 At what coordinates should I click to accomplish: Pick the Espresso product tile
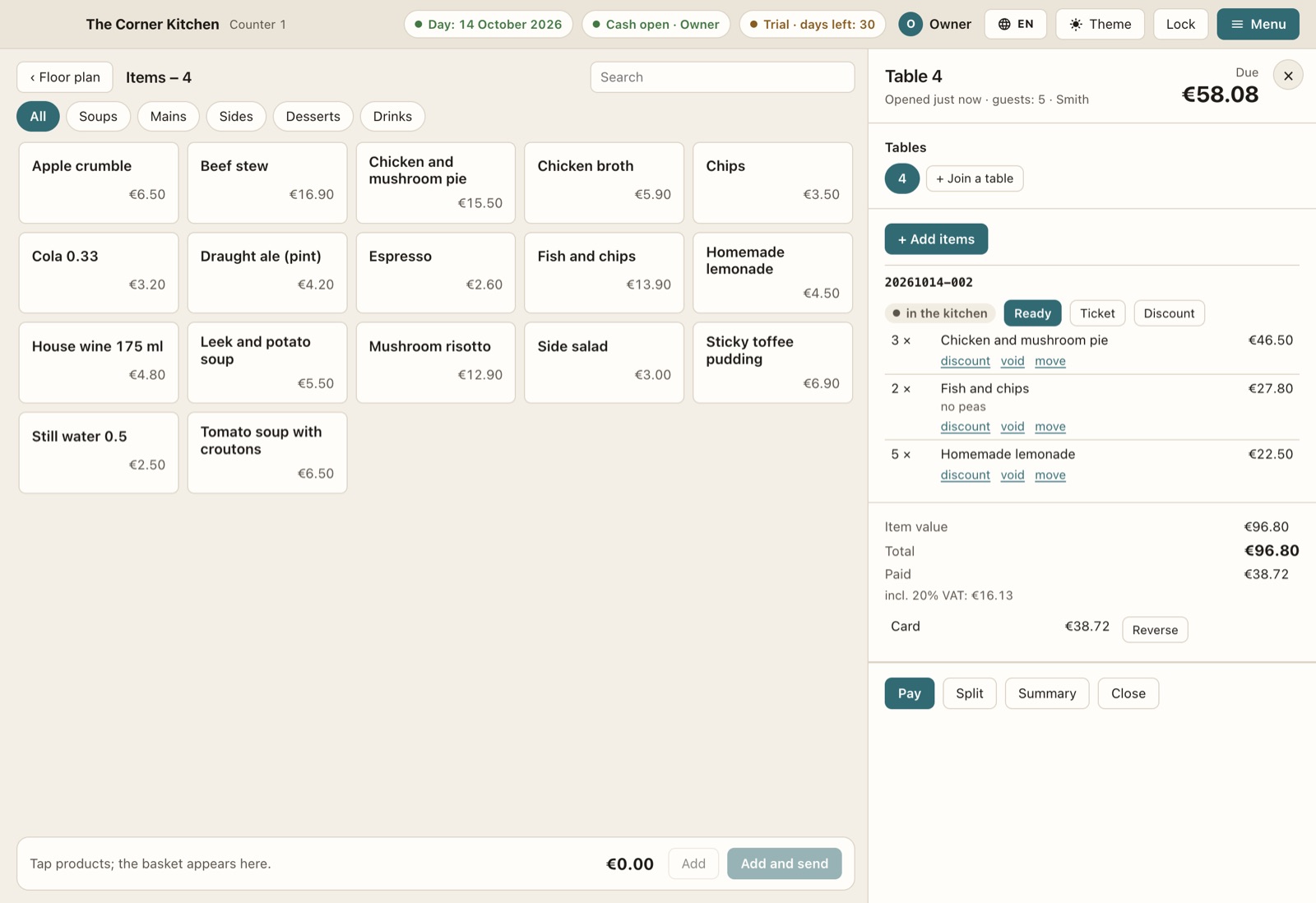tap(436, 272)
